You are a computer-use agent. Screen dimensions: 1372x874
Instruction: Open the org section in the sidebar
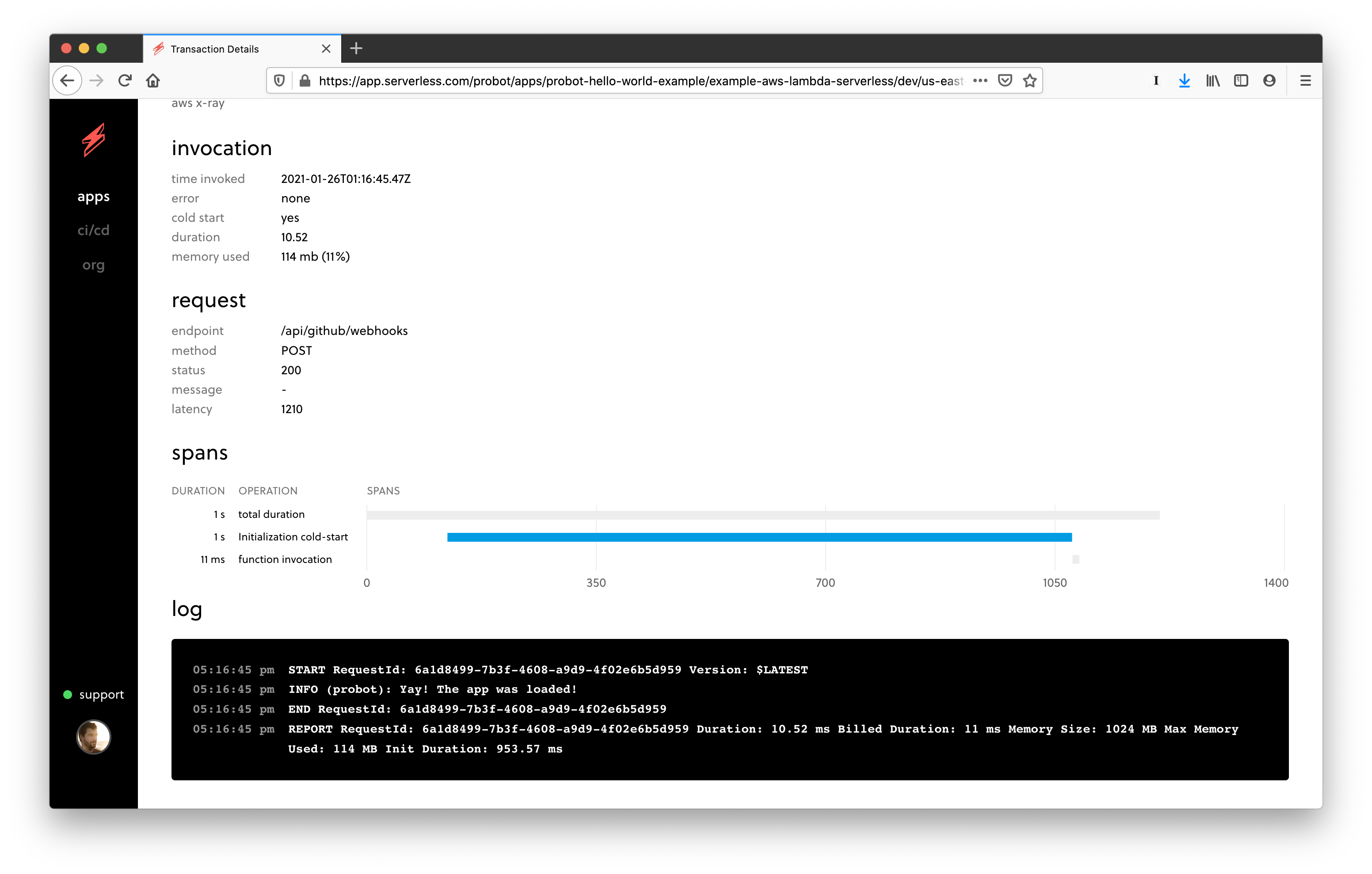coord(93,265)
